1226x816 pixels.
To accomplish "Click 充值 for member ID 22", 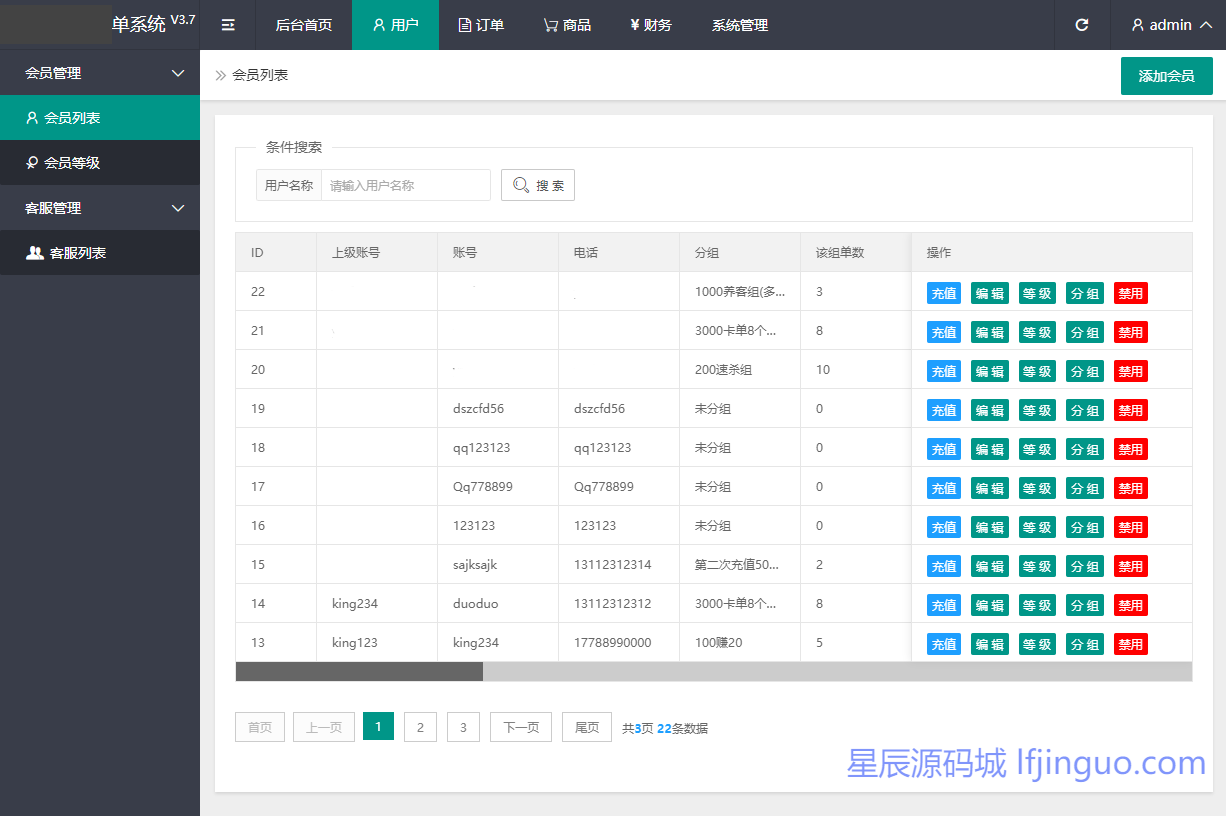I will coord(943,293).
